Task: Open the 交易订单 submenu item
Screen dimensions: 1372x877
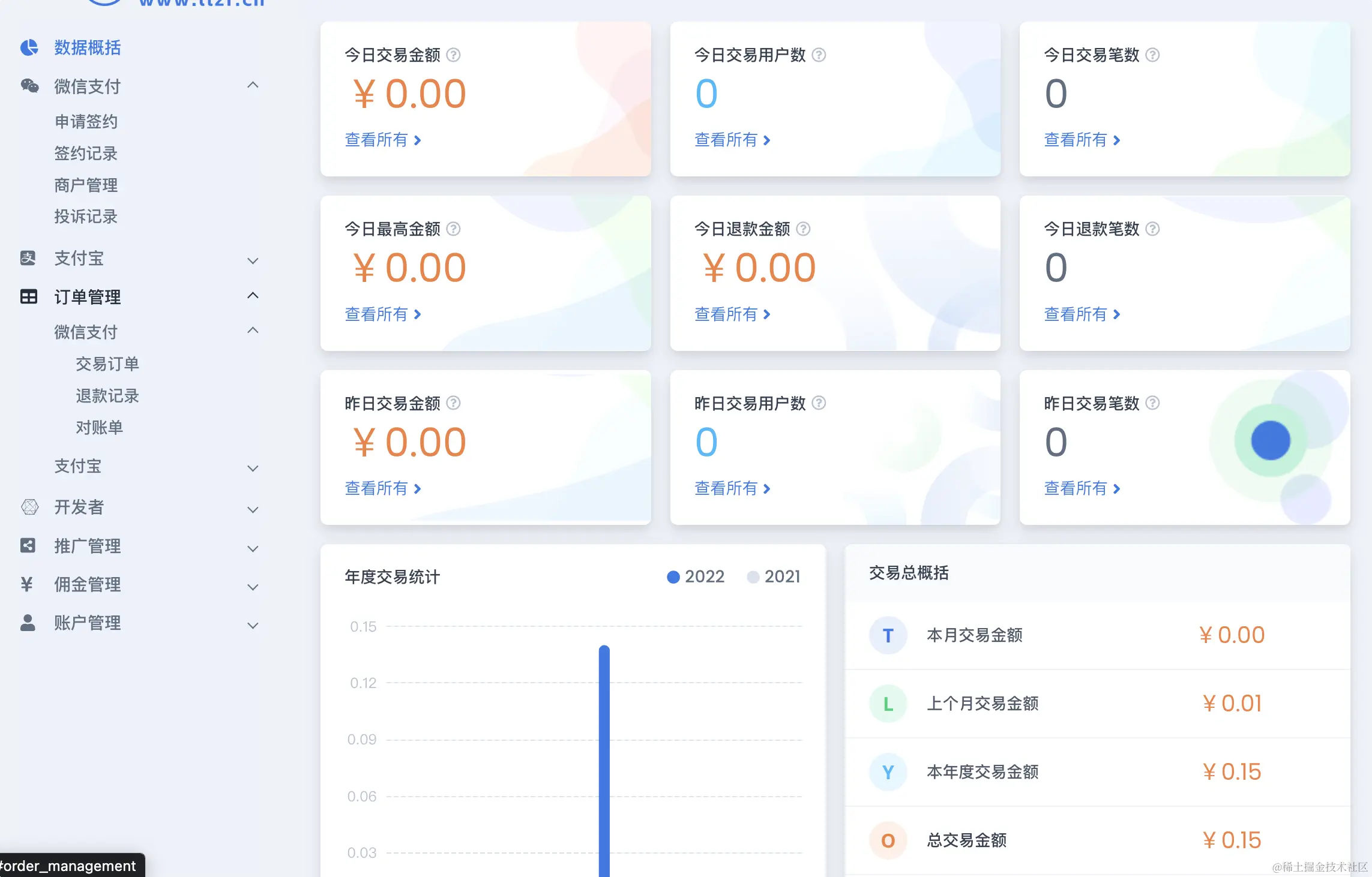Action: tap(107, 364)
